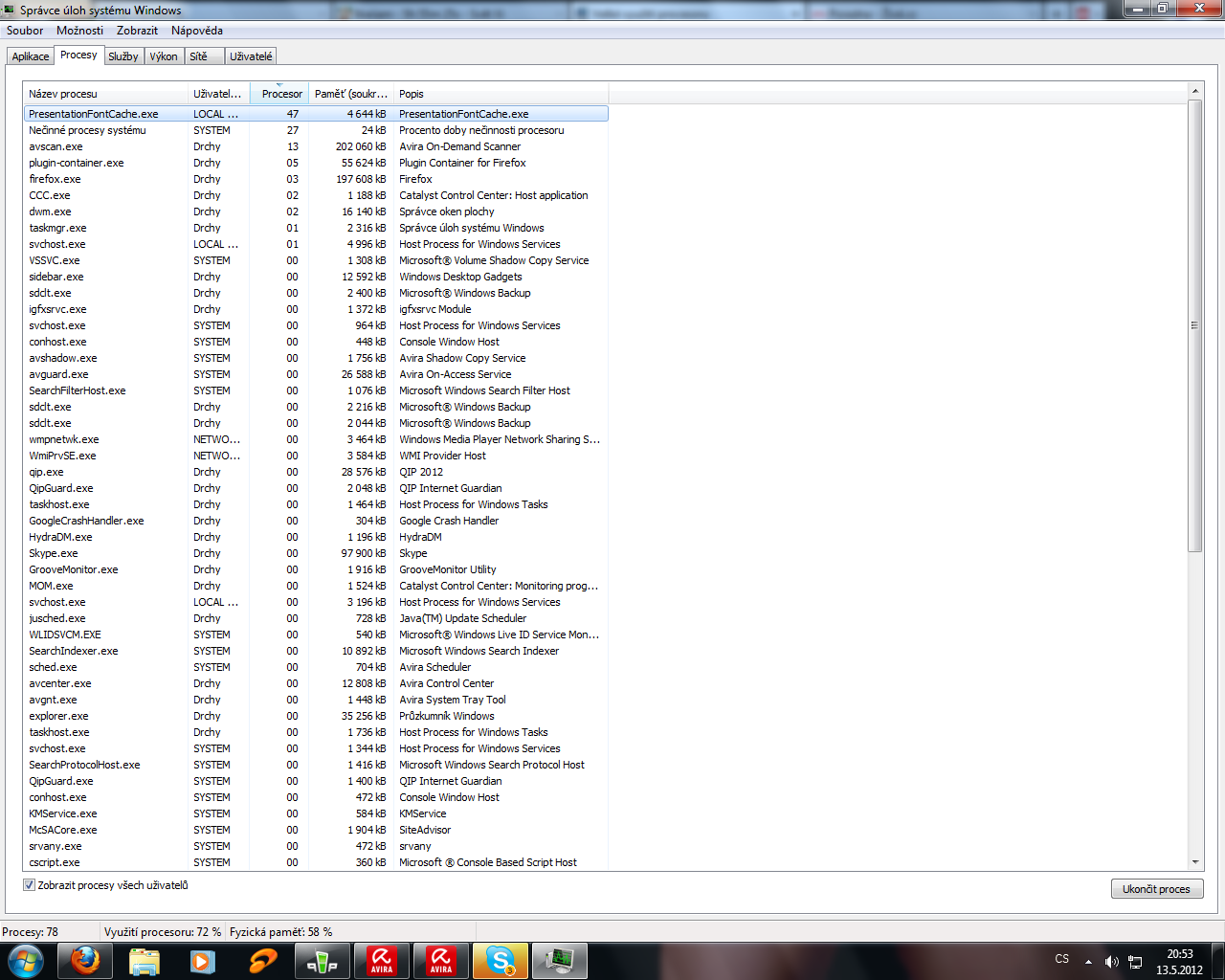Image resolution: width=1225 pixels, height=980 pixels.
Task: Launch Windows Media Player from the taskbar
Action: click(203, 961)
